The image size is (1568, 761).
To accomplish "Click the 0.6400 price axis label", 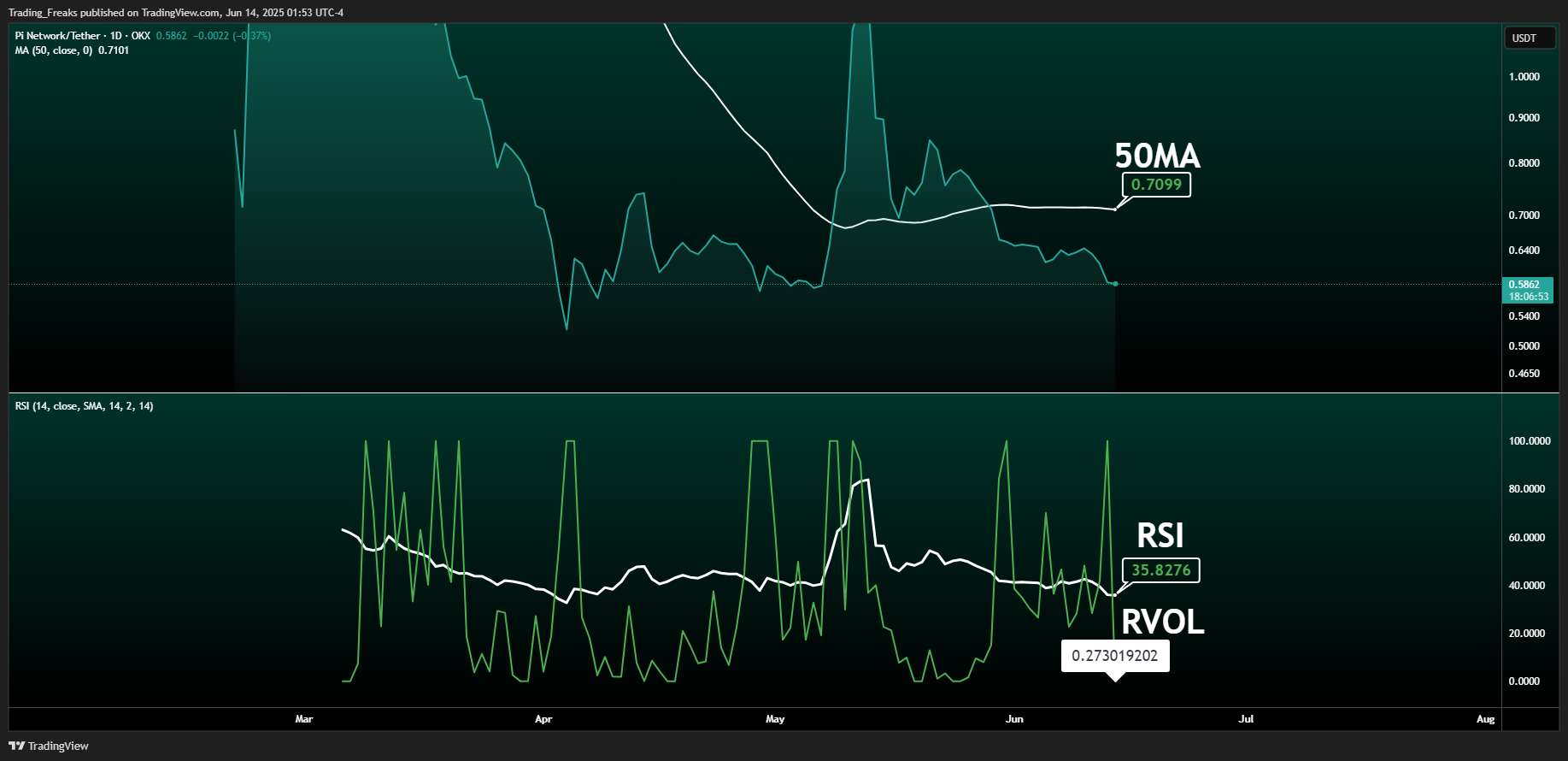I will [1524, 251].
